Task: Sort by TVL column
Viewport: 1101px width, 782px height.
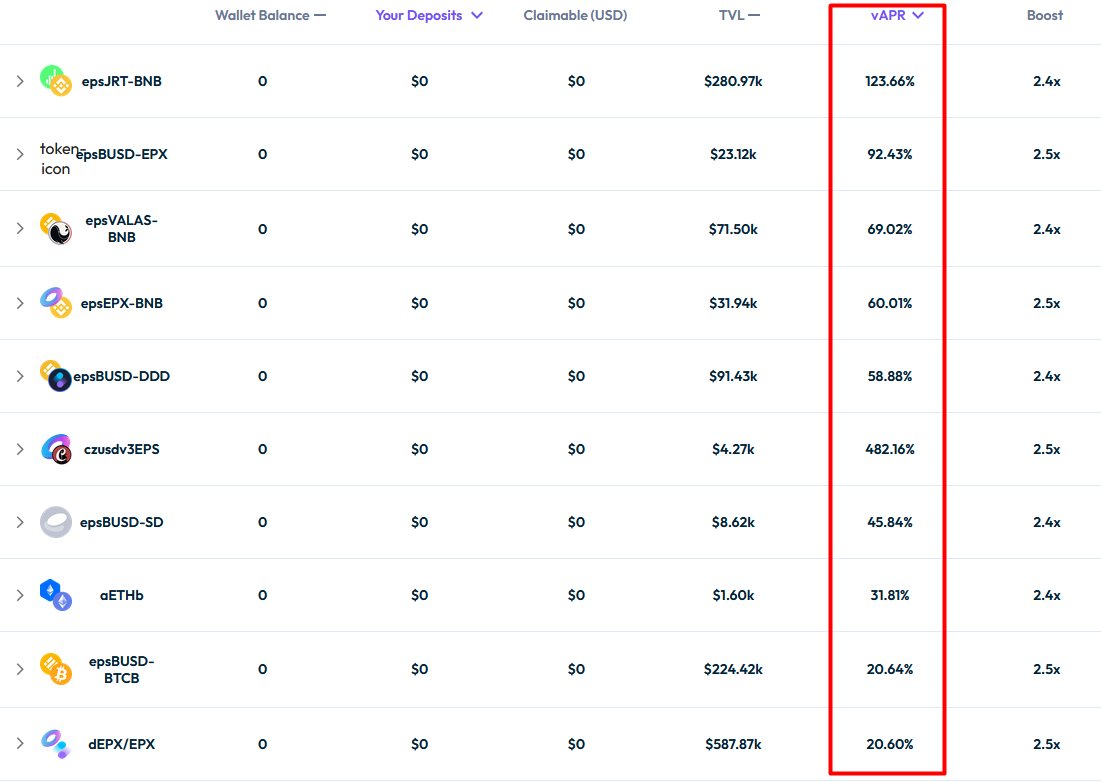Action: (x=739, y=15)
